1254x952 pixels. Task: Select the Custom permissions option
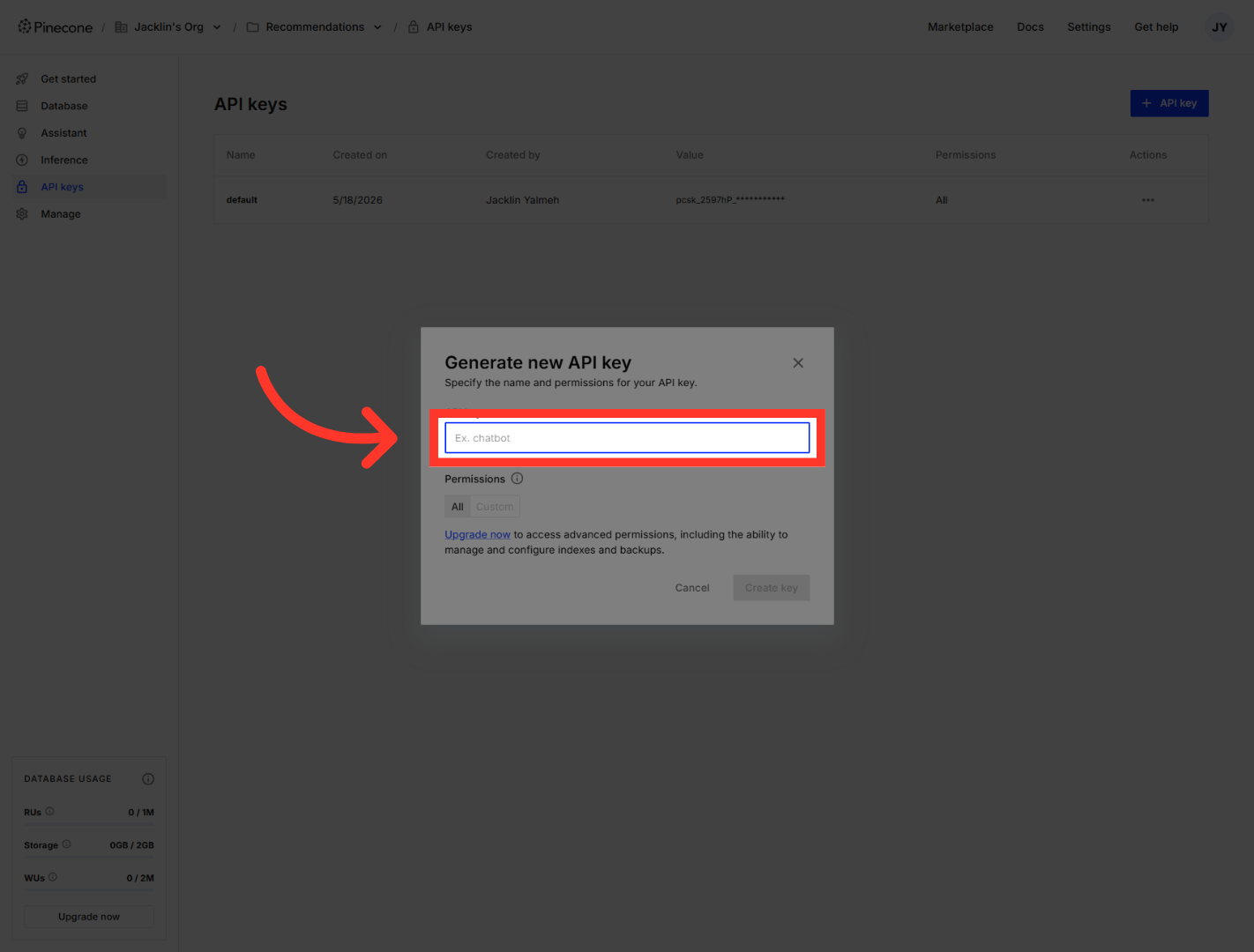pyautogui.click(x=495, y=507)
